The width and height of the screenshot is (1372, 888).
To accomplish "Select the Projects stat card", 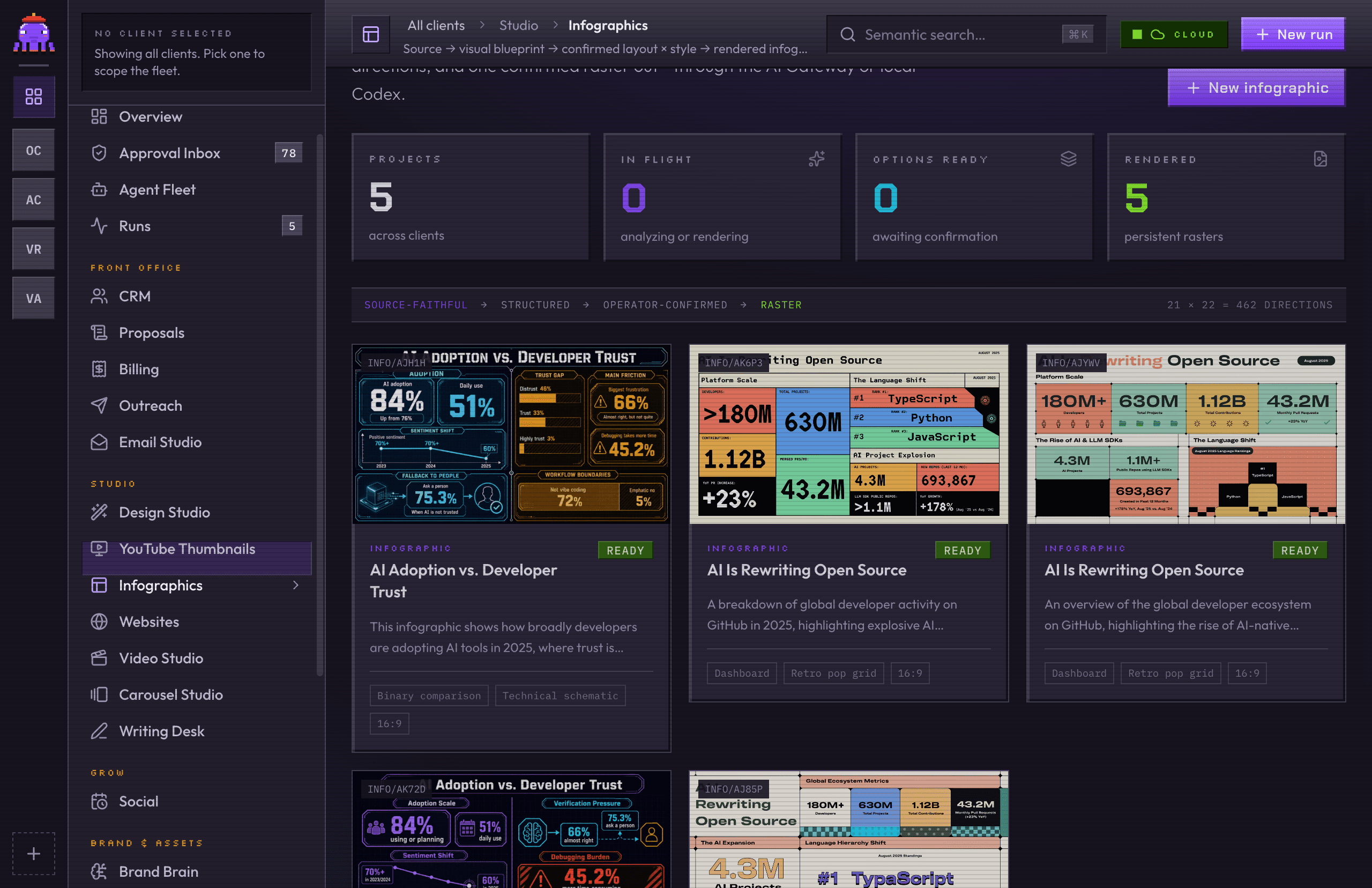I will pos(471,198).
